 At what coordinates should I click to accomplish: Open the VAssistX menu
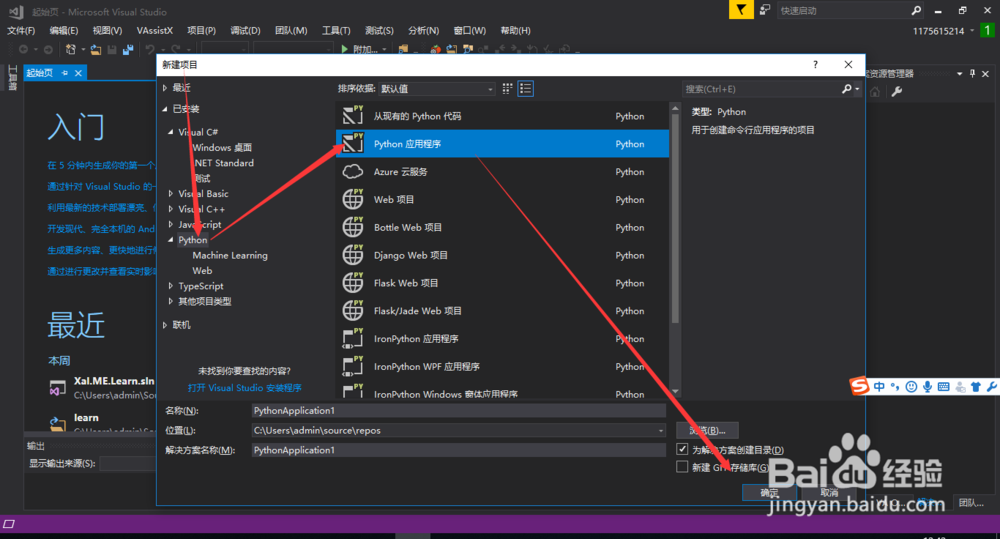point(154,31)
